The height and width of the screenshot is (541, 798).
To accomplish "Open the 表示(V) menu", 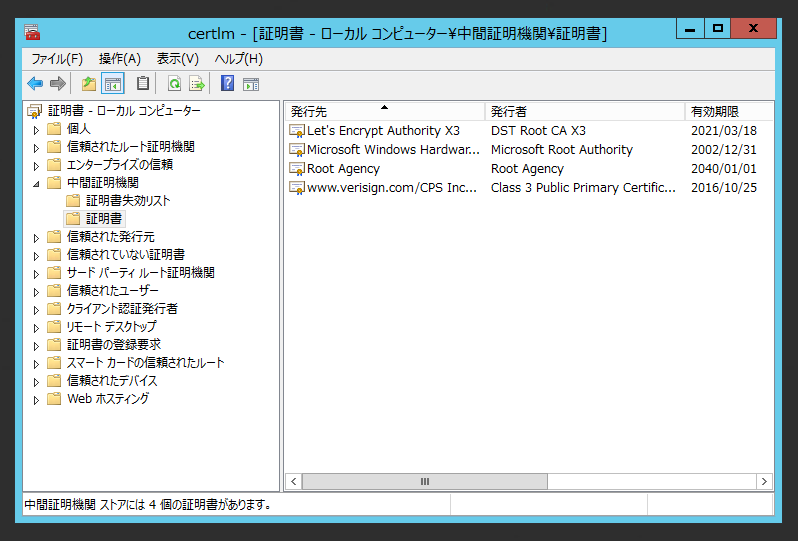I will pos(178,59).
